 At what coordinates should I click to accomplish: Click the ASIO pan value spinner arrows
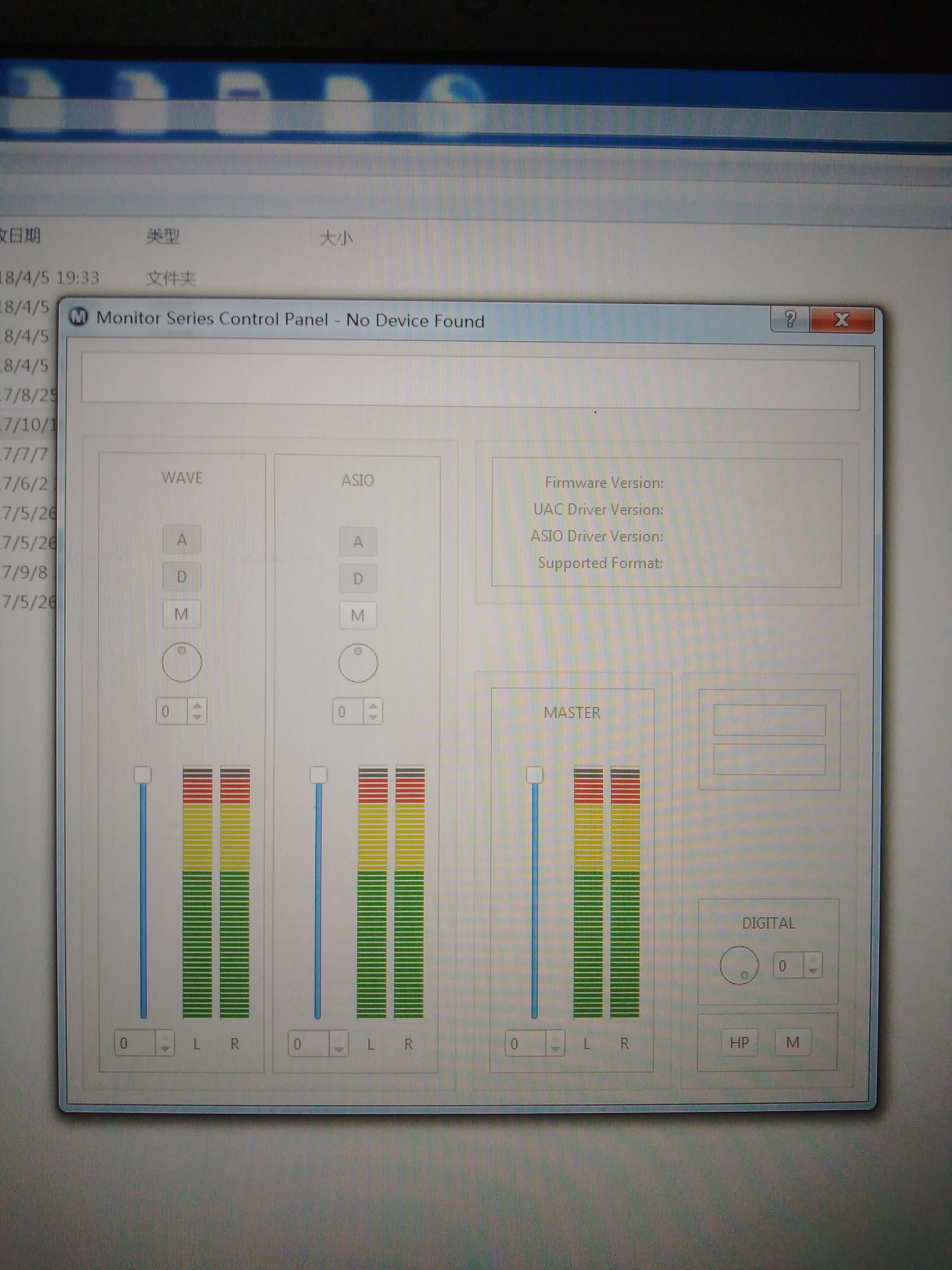pos(373,711)
